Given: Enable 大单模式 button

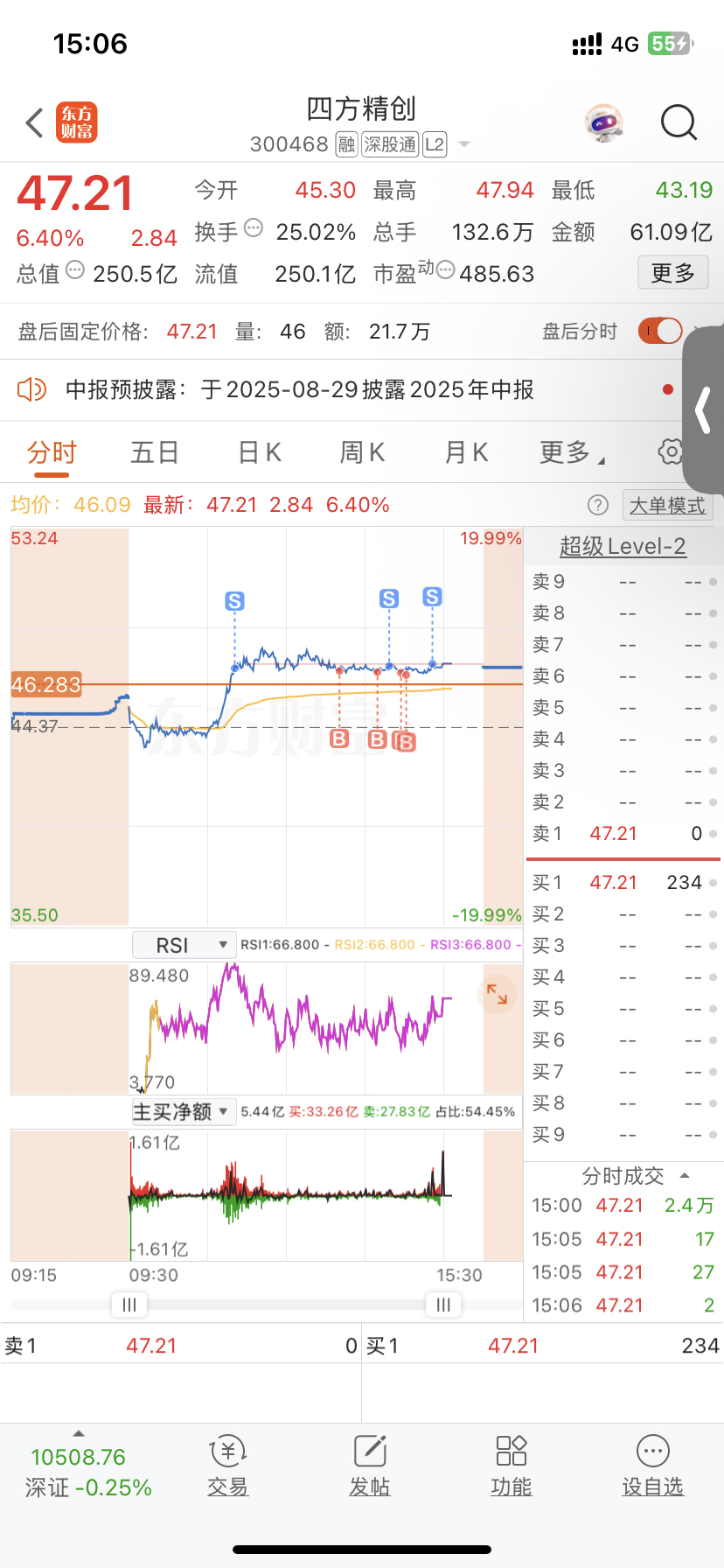Looking at the screenshot, I should 667,505.
